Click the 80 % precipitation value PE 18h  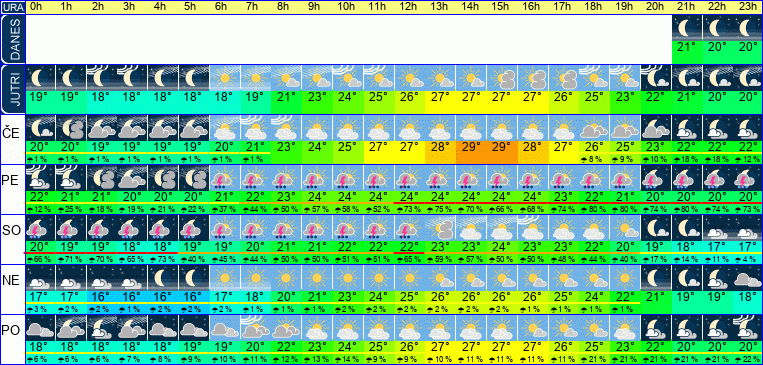[594, 210]
